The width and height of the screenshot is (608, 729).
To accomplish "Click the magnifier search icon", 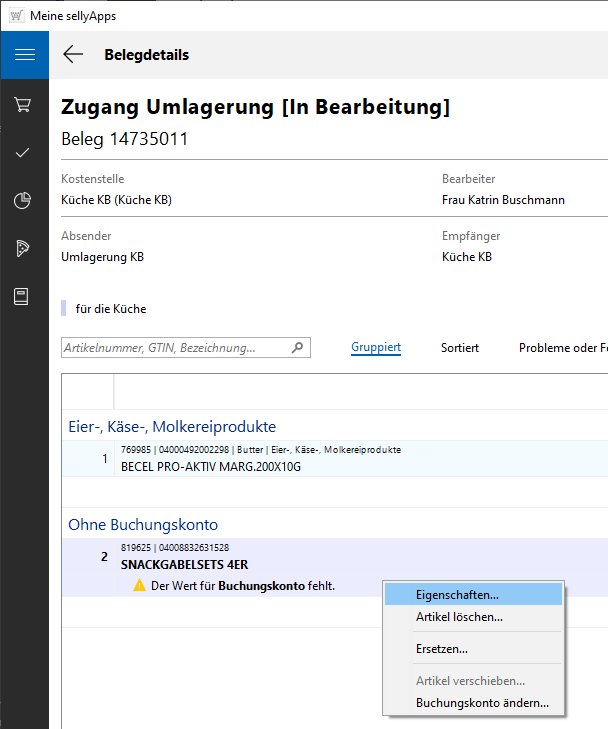I will (x=297, y=348).
